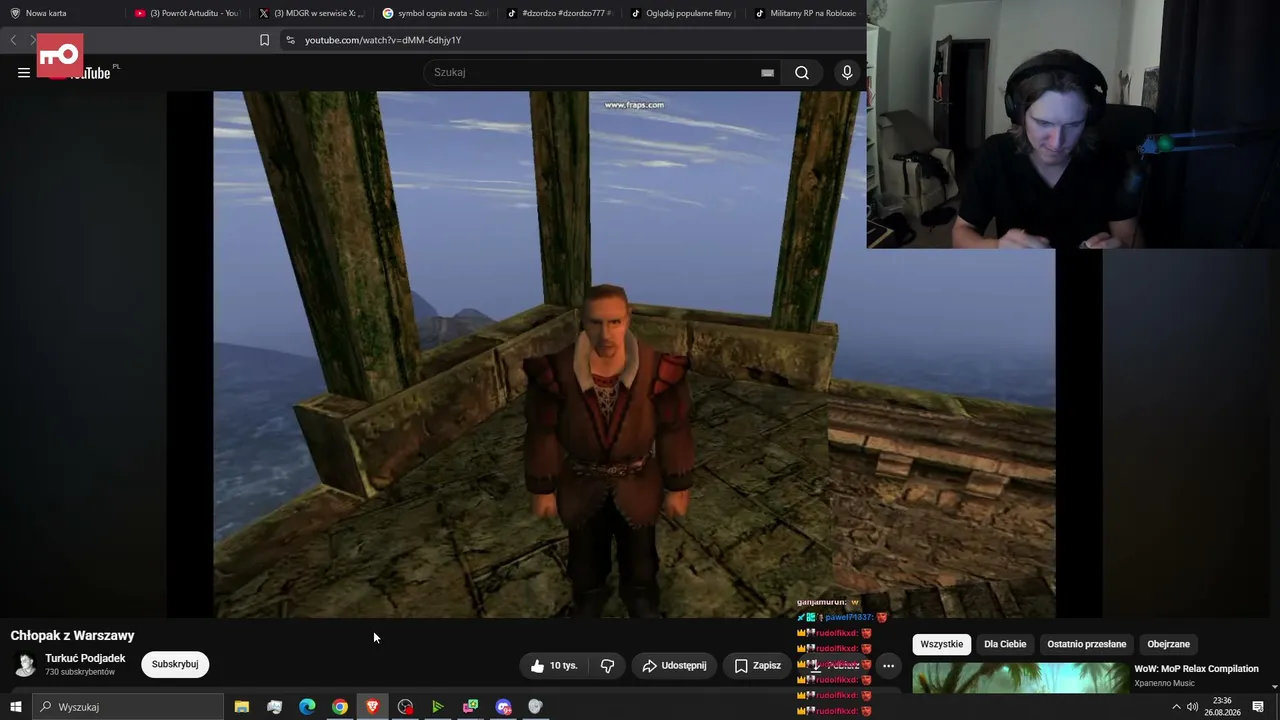Open the WoW: MoP Relax Compilation thumbnail
The width and height of the screenshot is (1280, 720).
pos(1019,677)
